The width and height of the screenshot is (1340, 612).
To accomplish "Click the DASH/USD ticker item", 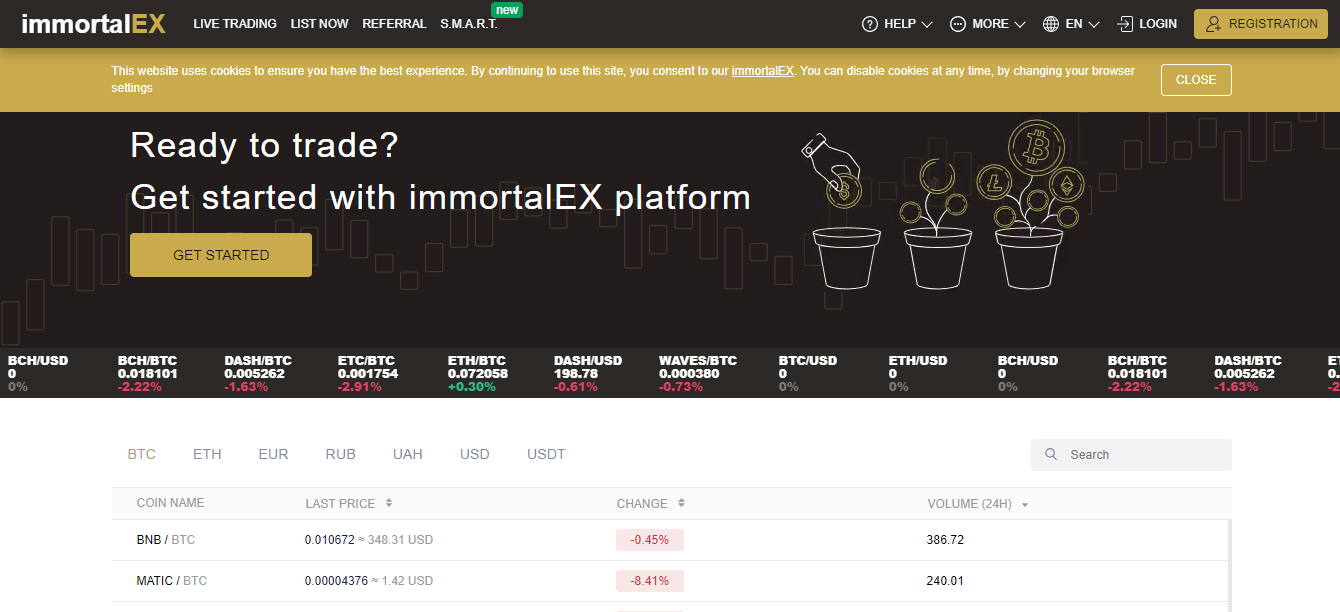I will click(588, 373).
